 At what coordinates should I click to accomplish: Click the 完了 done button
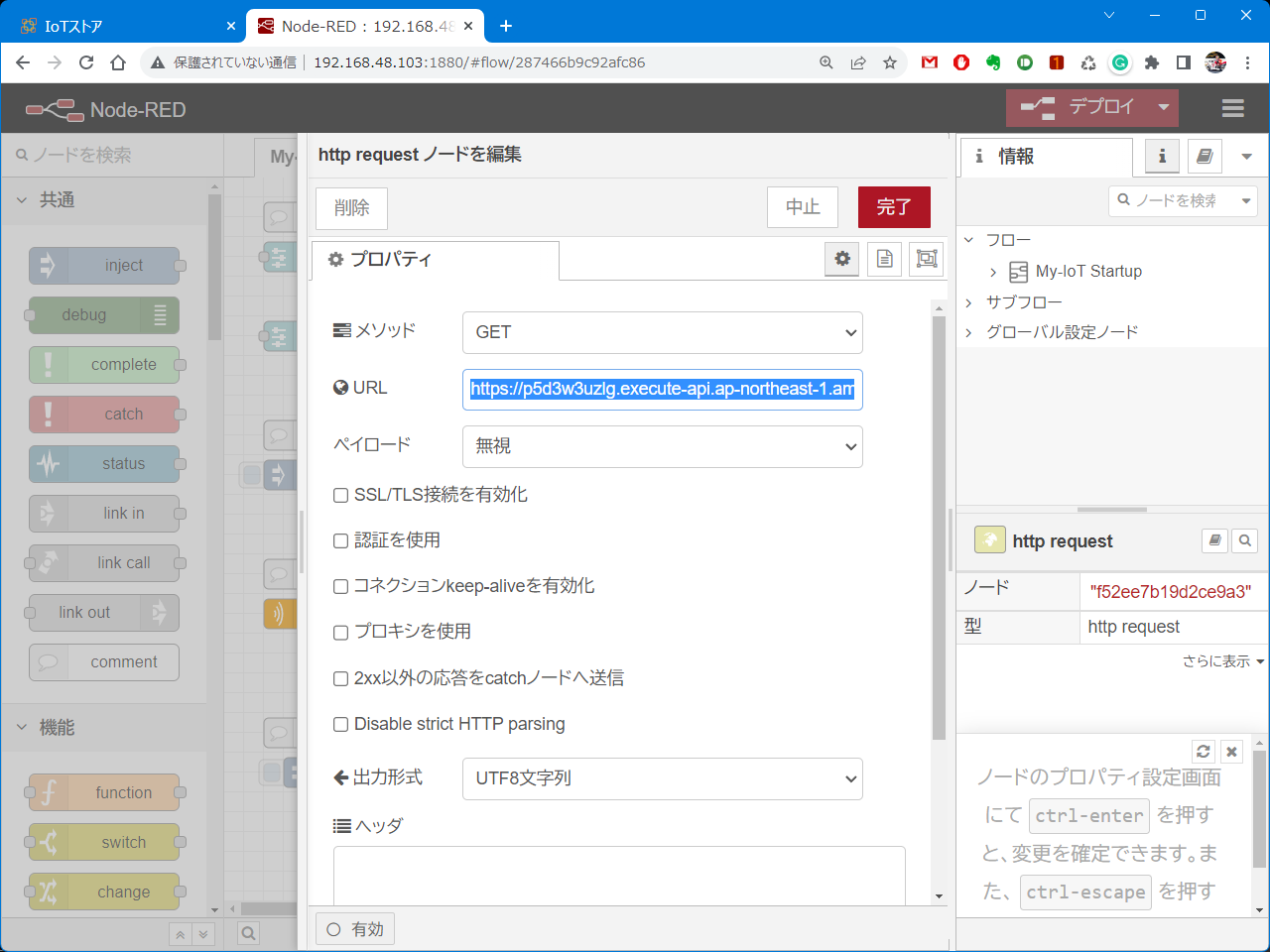click(894, 207)
